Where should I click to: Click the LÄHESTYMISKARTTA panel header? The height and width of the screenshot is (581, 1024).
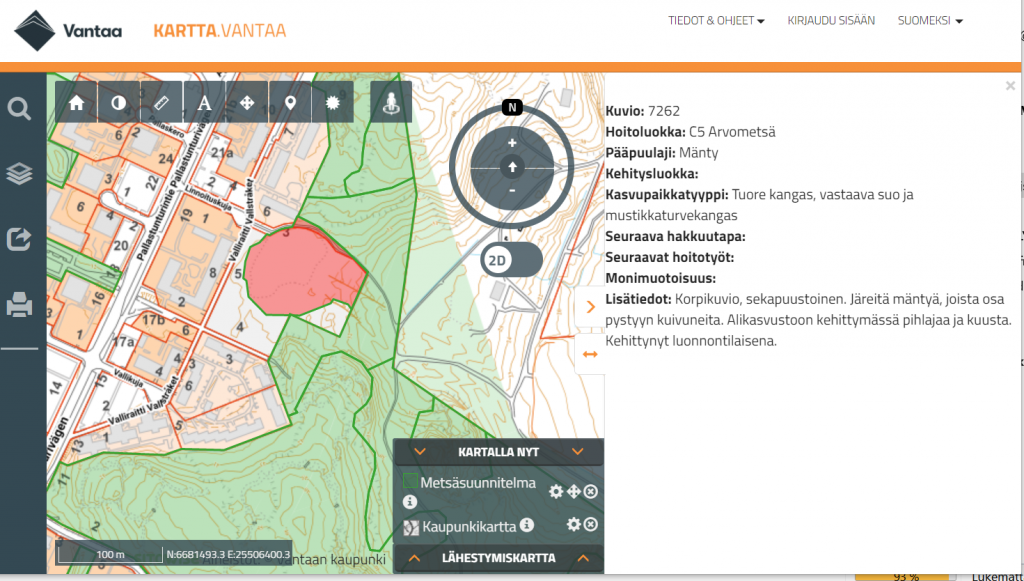498,558
